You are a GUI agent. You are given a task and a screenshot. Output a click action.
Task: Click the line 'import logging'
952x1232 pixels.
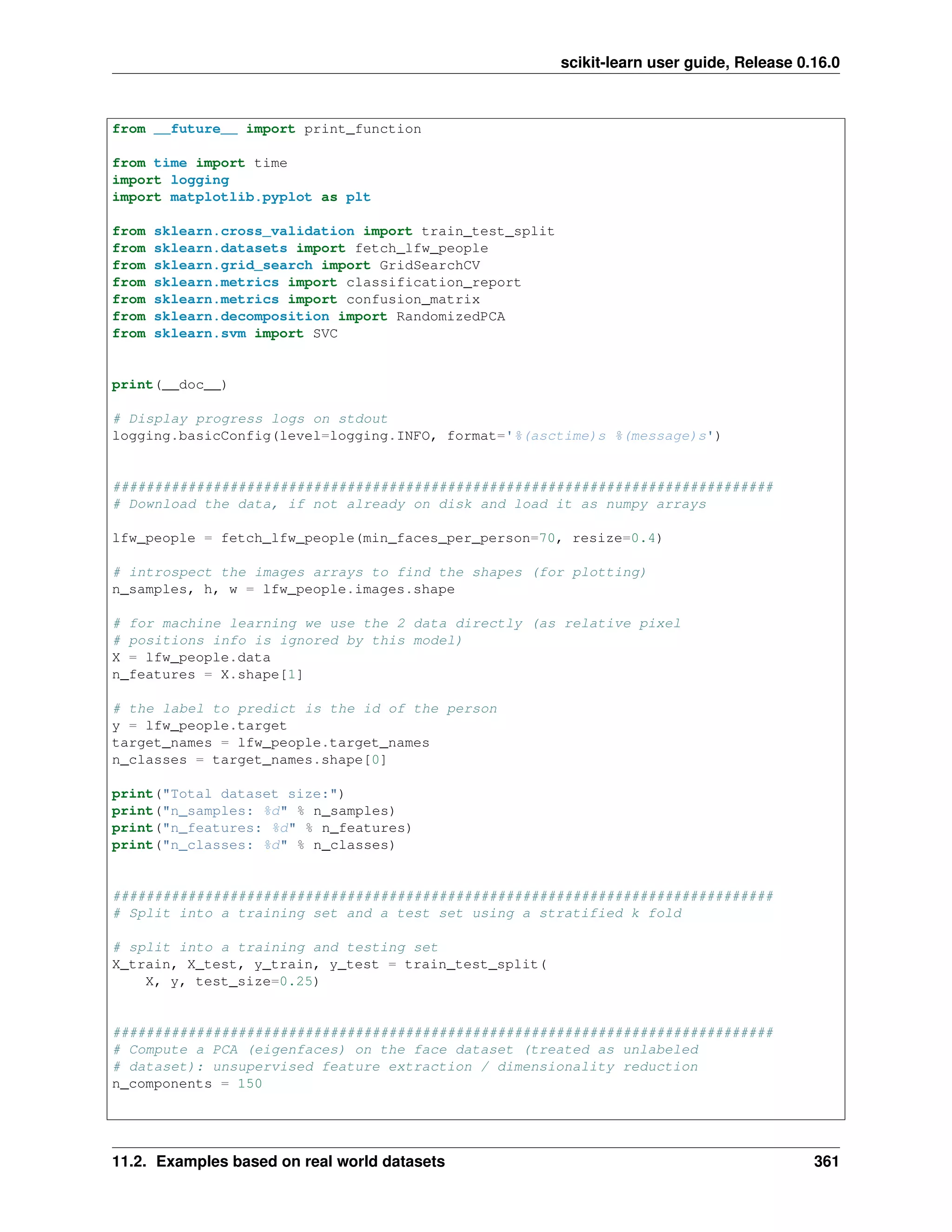point(170,180)
